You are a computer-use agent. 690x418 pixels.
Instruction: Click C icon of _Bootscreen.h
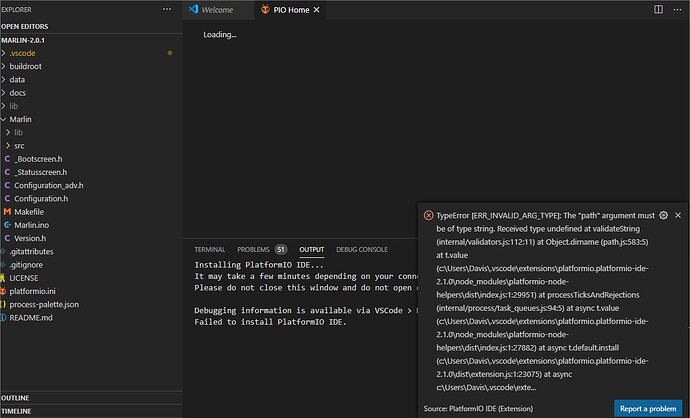click(7, 159)
